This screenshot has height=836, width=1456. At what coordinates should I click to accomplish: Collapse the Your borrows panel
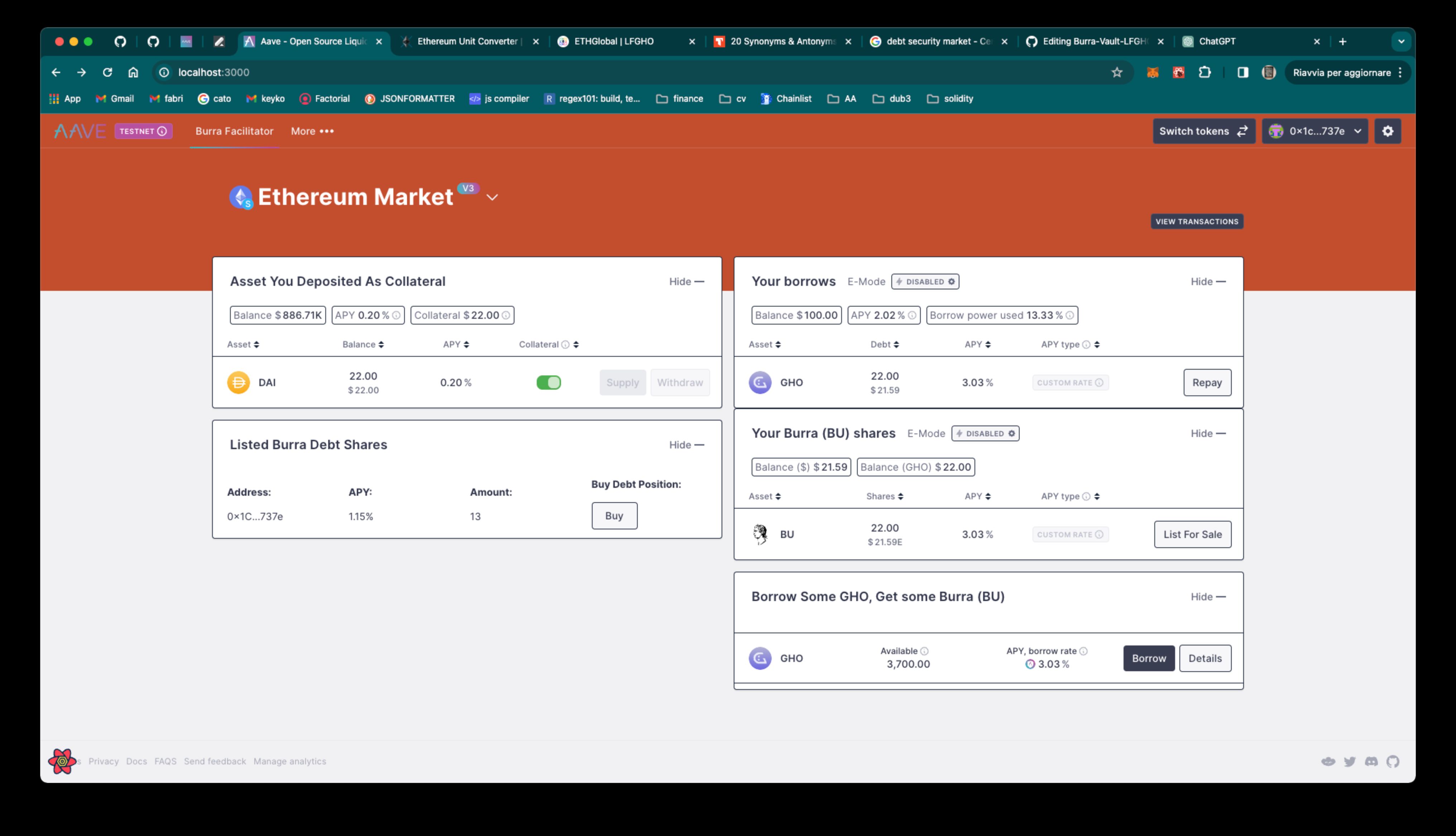(x=1208, y=281)
